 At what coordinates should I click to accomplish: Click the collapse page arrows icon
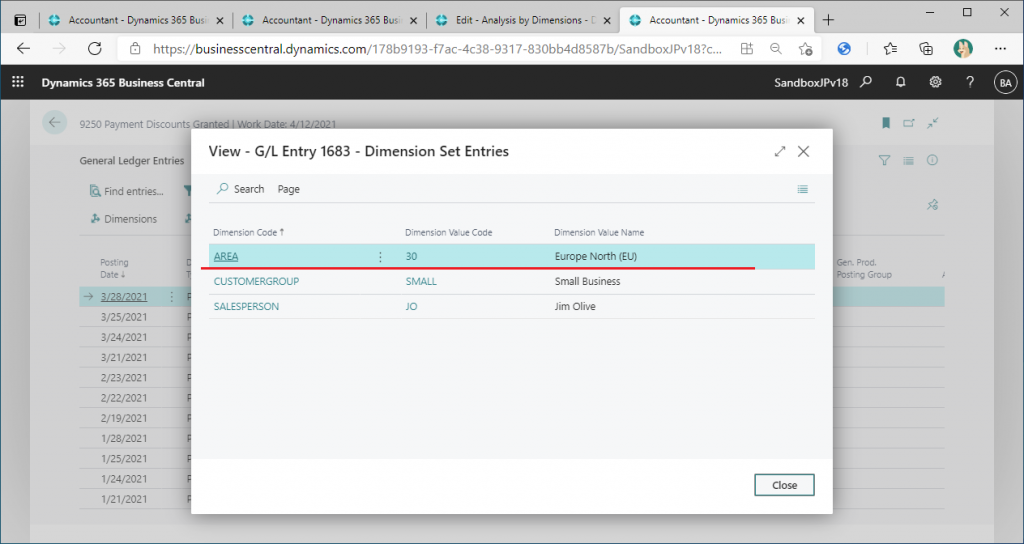click(933, 123)
